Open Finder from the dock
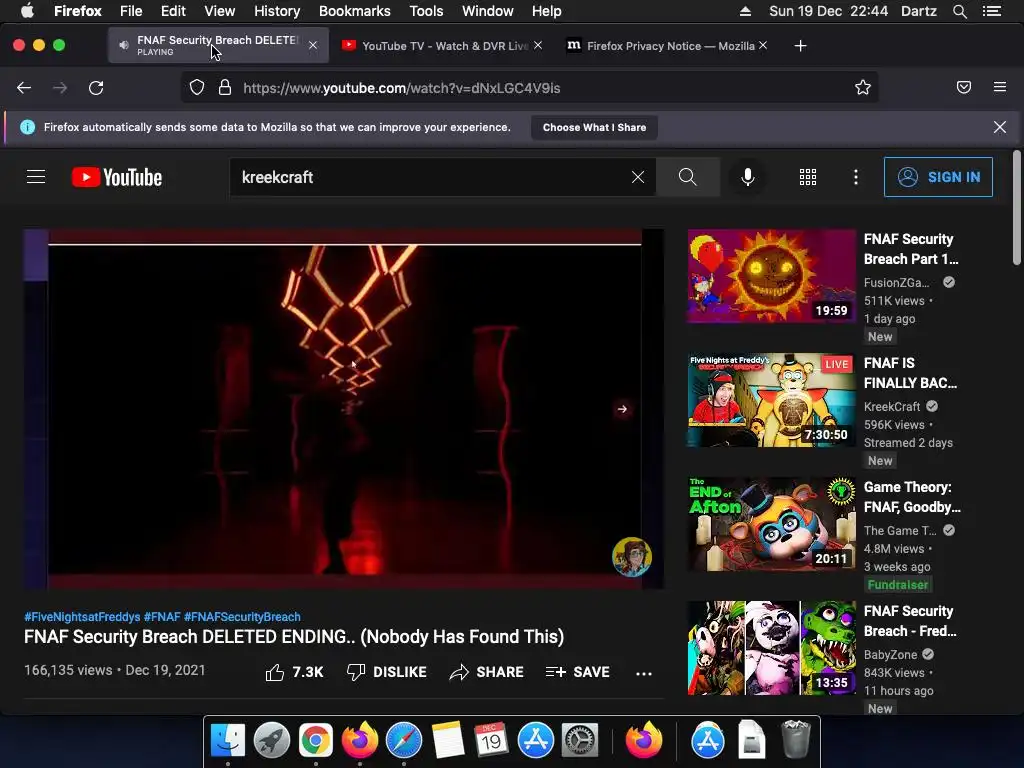Viewport: 1024px width, 768px height. [228, 741]
